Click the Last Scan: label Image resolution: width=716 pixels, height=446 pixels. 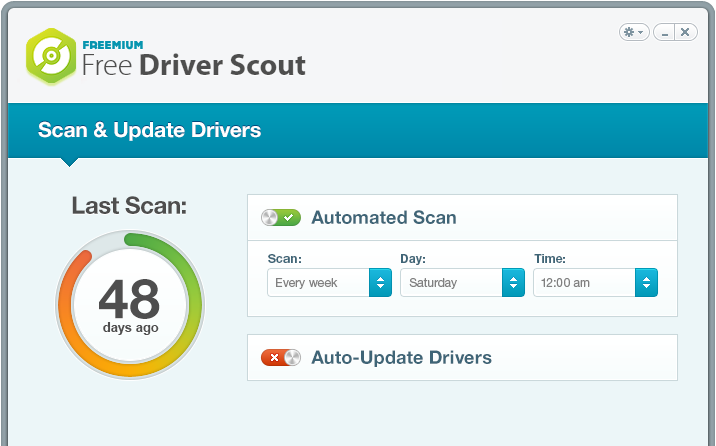click(129, 206)
